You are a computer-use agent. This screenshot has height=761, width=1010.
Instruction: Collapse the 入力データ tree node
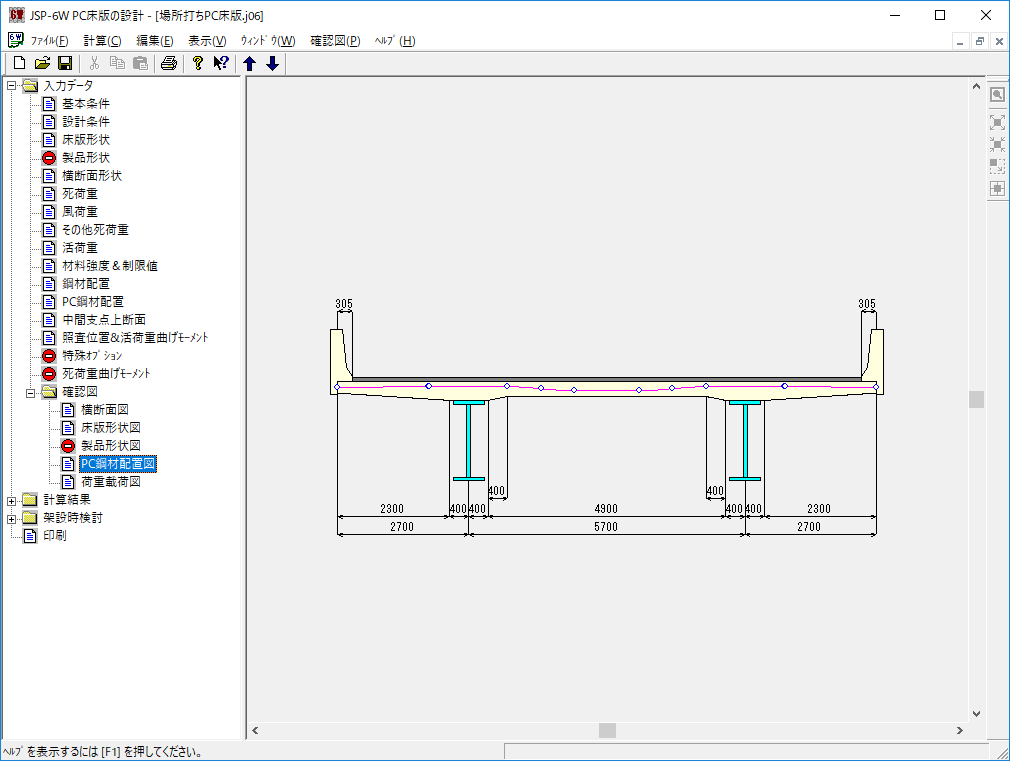point(12,86)
